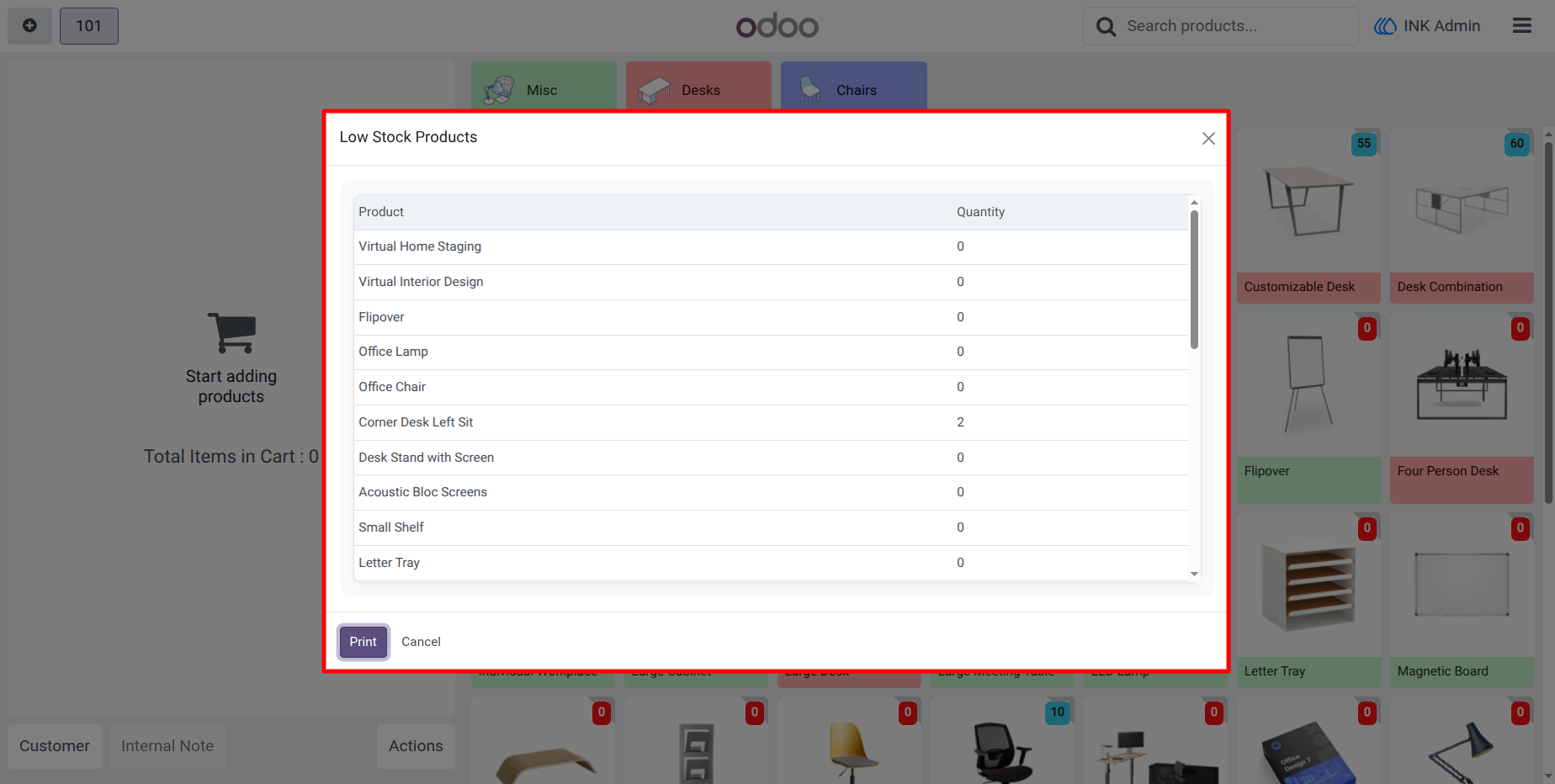Click Cancel in the dialog
The image size is (1555, 784).
pyautogui.click(x=421, y=642)
